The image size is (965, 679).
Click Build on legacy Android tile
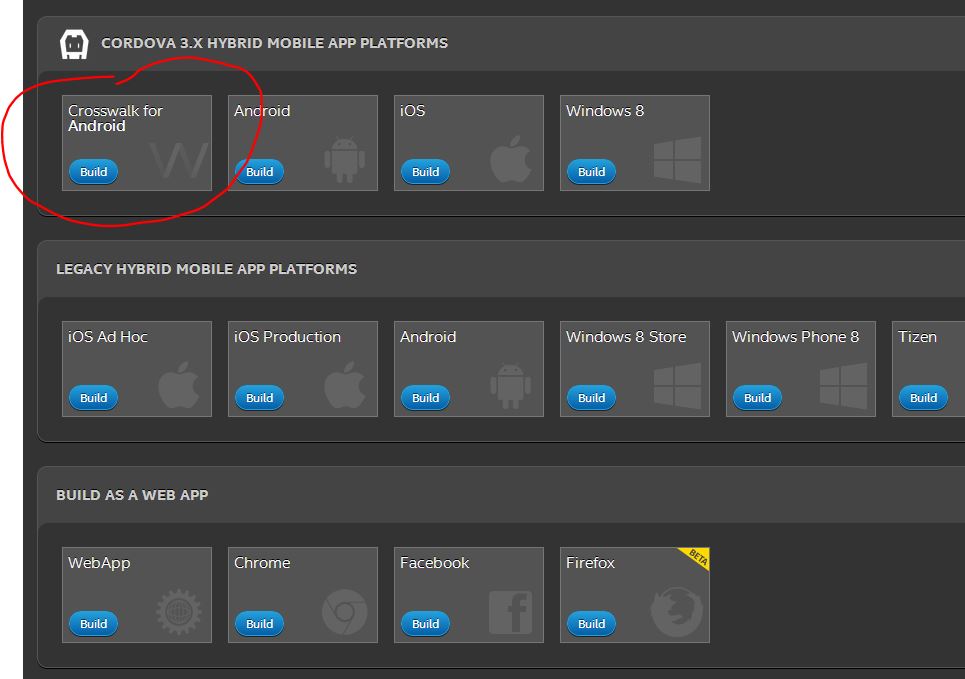(x=425, y=398)
